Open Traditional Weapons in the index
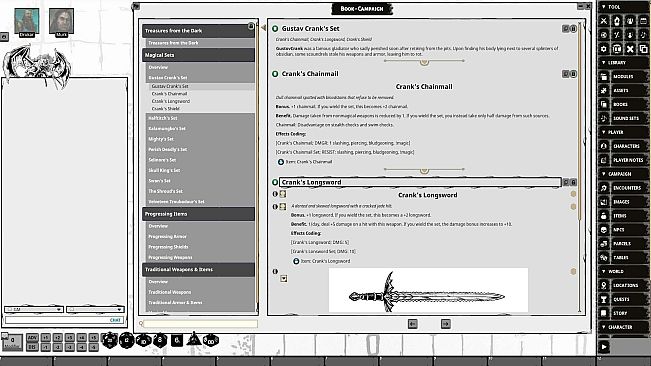Screen dimensions: 651x366 pyautogui.click(x=170, y=292)
